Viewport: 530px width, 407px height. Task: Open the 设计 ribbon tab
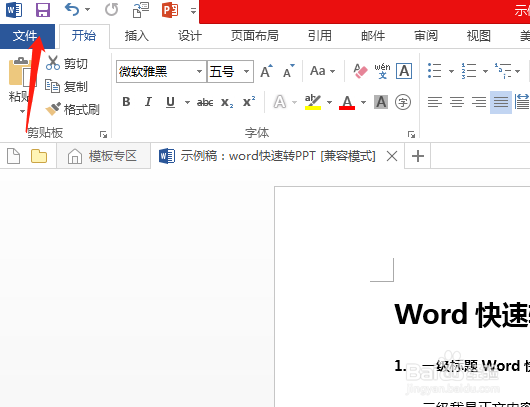[190, 36]
